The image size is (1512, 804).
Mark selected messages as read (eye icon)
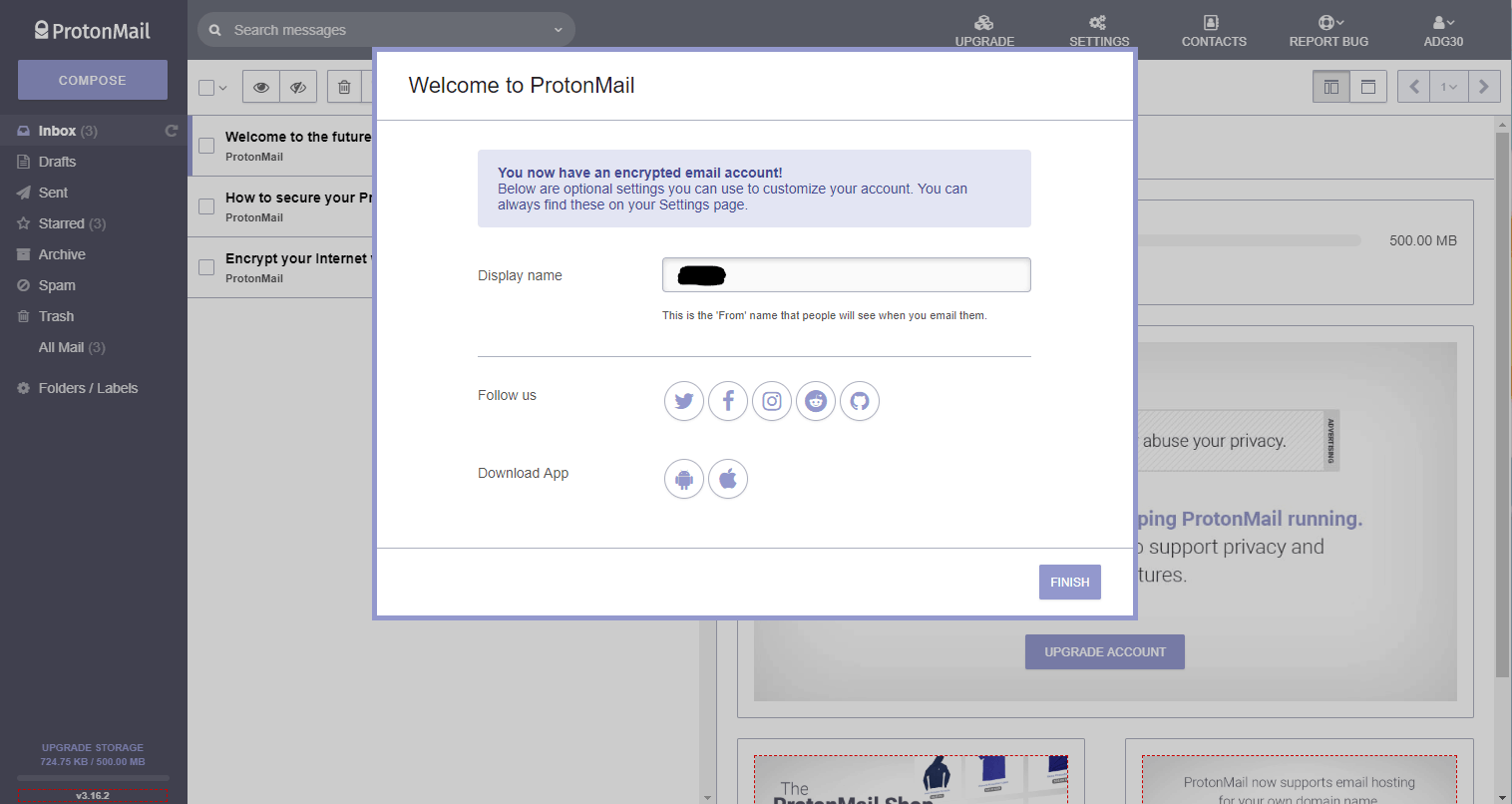point(261,87)
